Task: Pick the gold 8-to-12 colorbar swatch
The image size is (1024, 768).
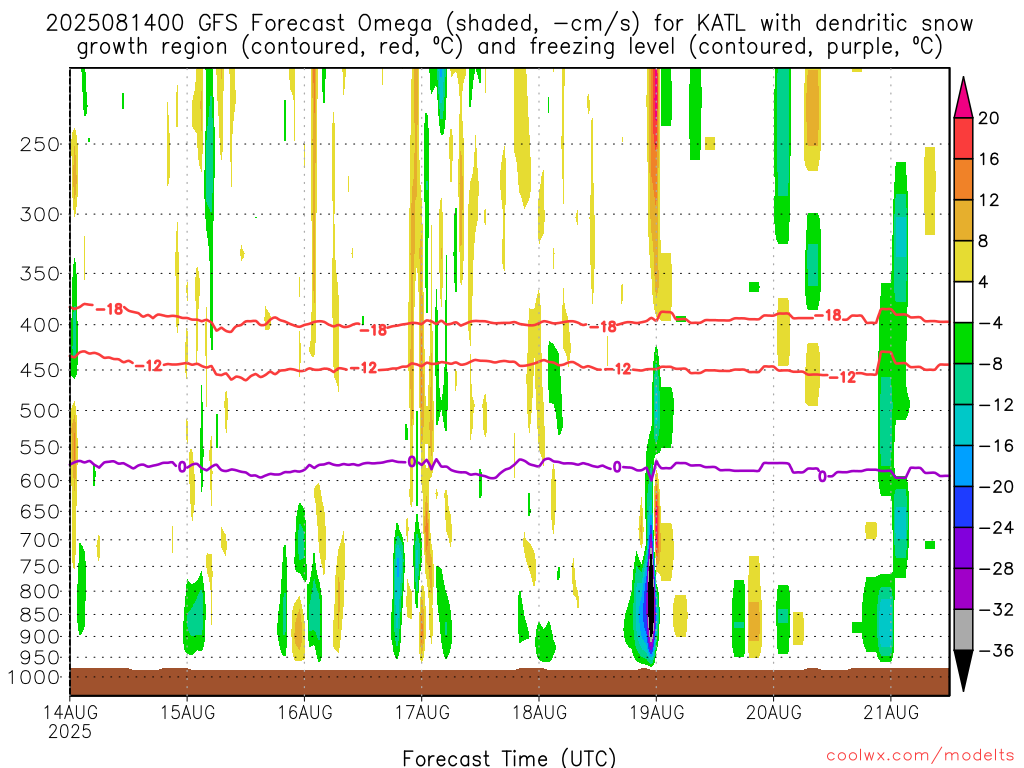Action: [963, 221]
